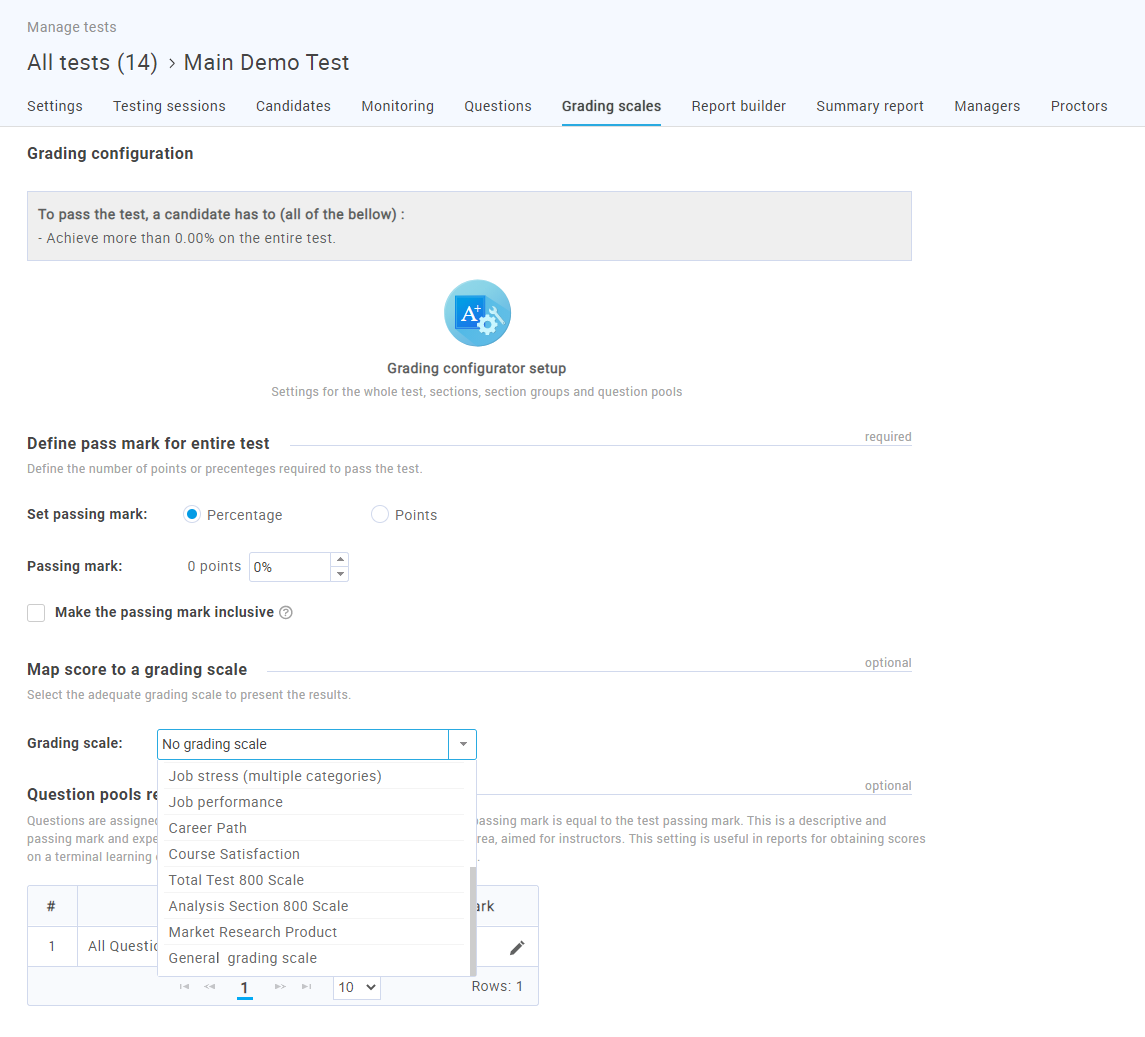Increase passing mark with up arrow
The height and width of the screenshot is (1037, 1145).
(x=340, y=560)
